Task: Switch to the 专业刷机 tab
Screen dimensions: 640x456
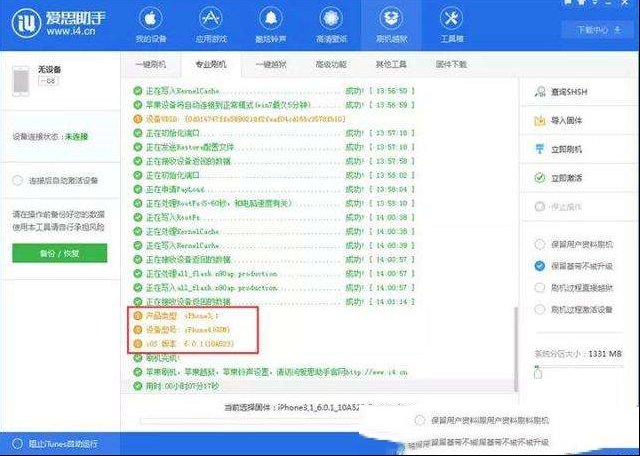Action: click(x=211, y=65)
